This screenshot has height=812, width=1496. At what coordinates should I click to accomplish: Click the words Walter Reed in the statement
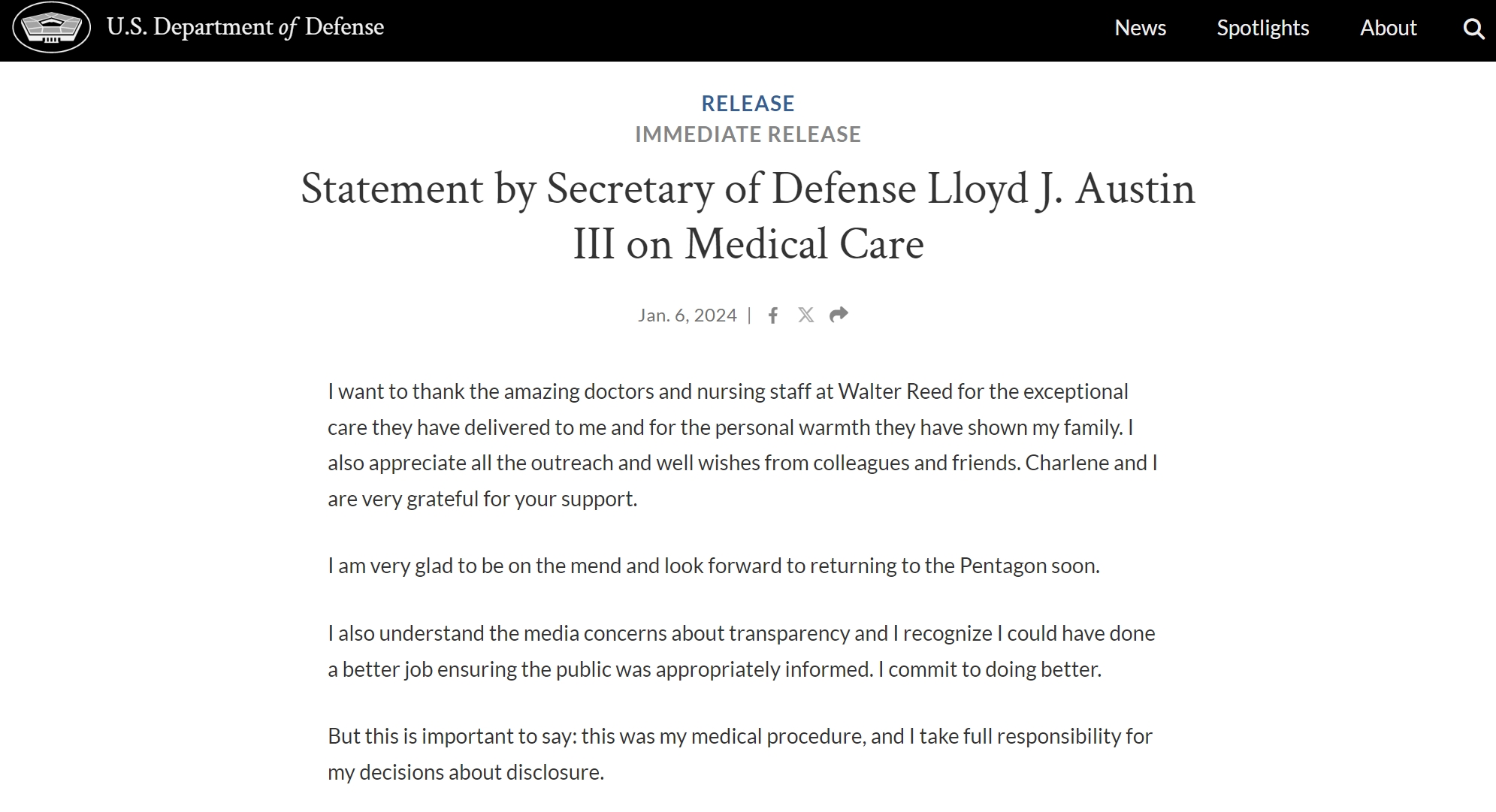click(x=895, y=391)
